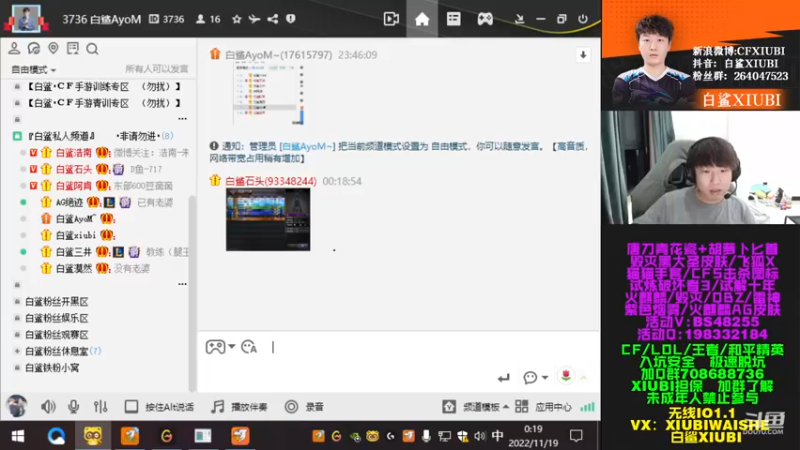The image size is (800, 450).
Task: Send a flower gift icon
Action: tap(565, 376)
